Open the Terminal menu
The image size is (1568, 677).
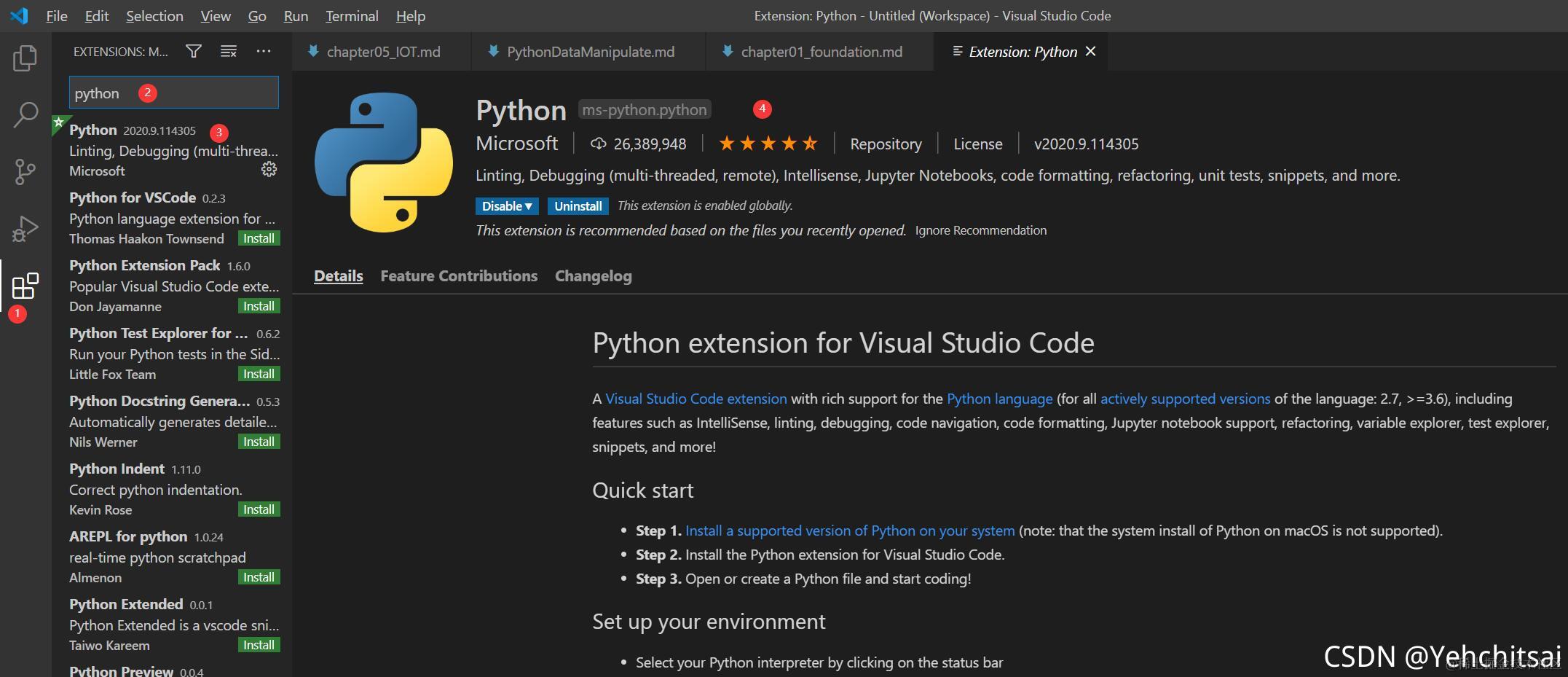click(352, 16)
